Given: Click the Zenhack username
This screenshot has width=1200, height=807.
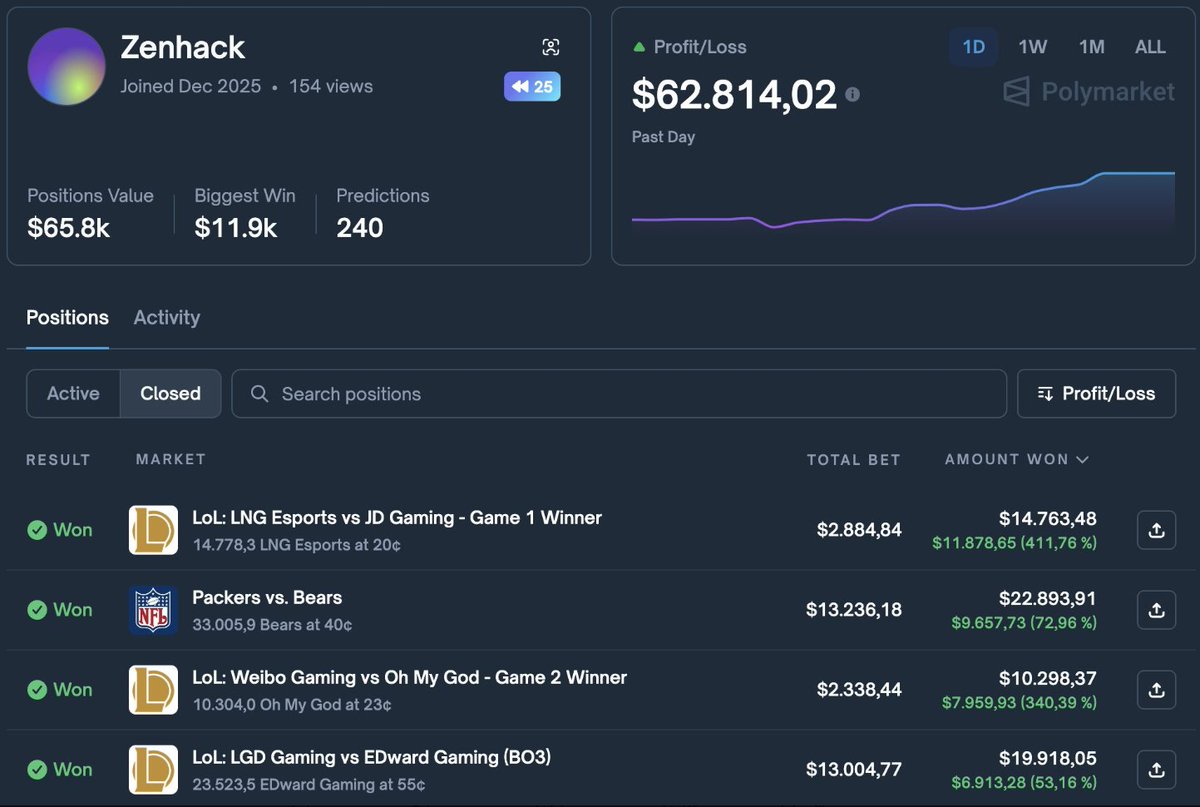Looking at the screenshot, I should click(x=183, y=47).
